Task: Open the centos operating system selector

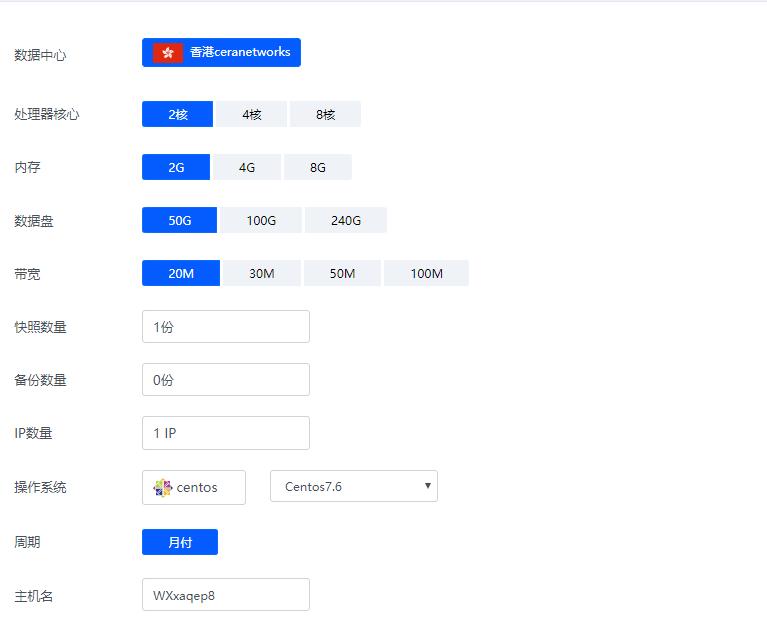Action: coord(194,488)
